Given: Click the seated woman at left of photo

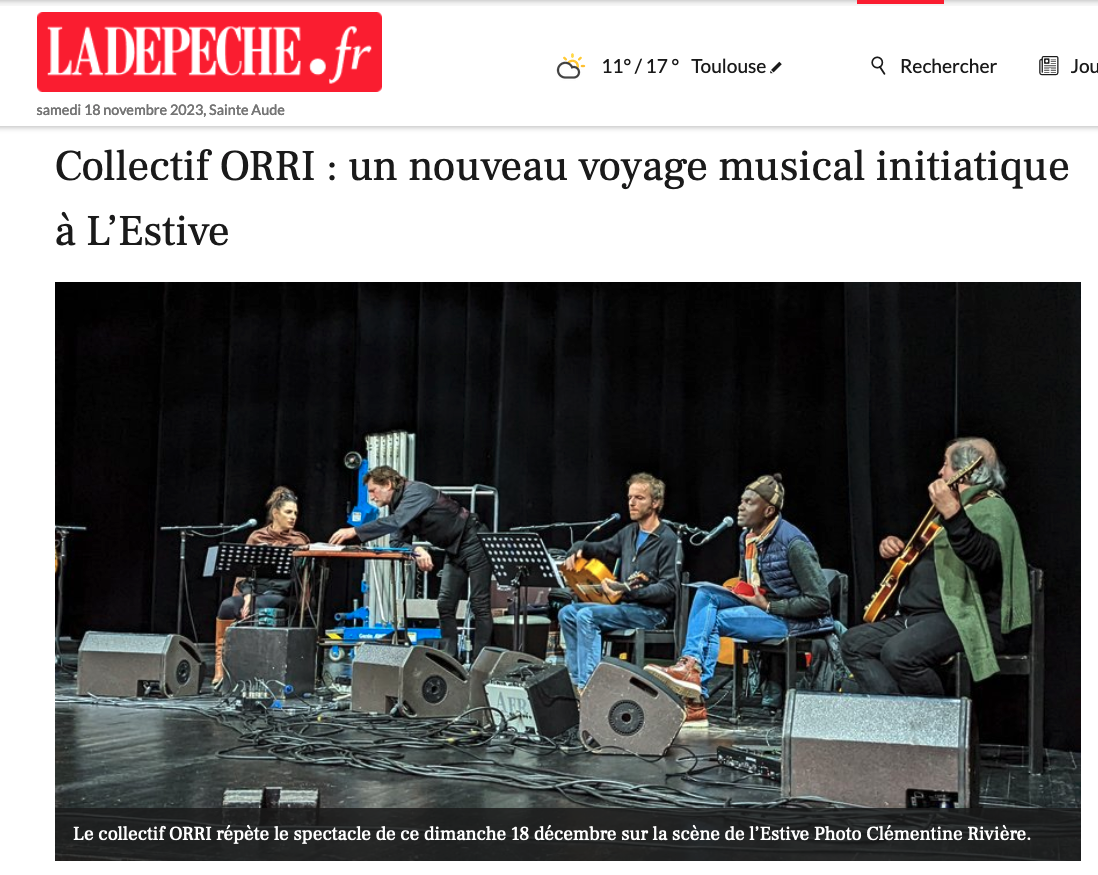Looking at the screenshot, I should pos(266,560).
